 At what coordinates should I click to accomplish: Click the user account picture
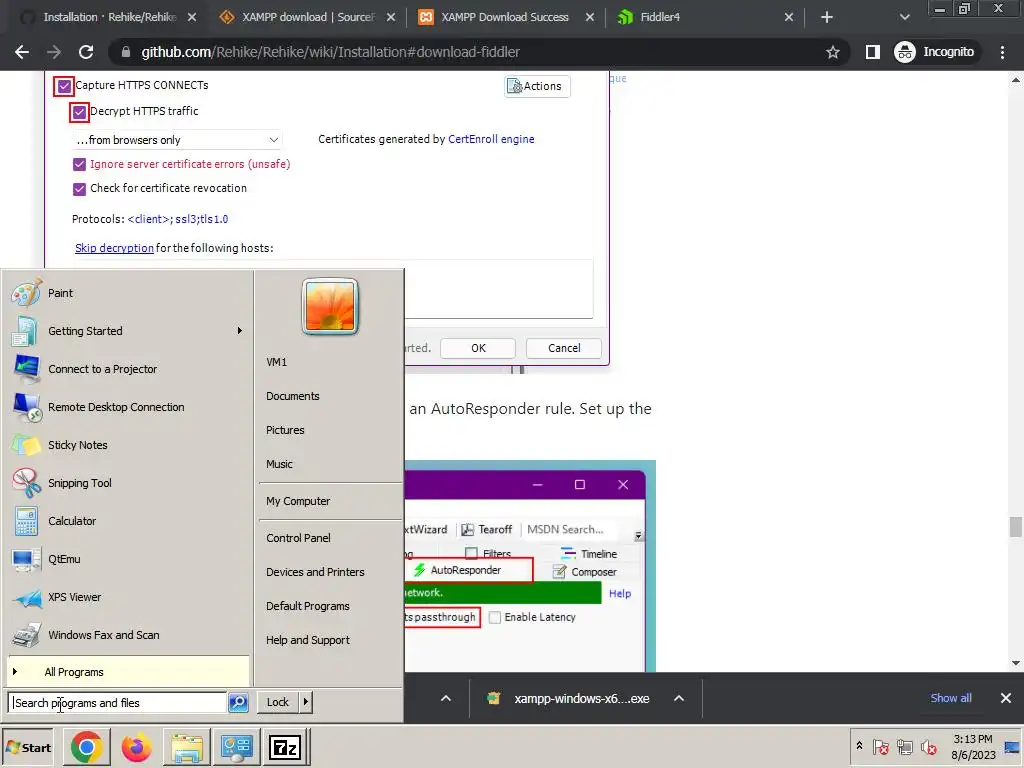[330, 306]
